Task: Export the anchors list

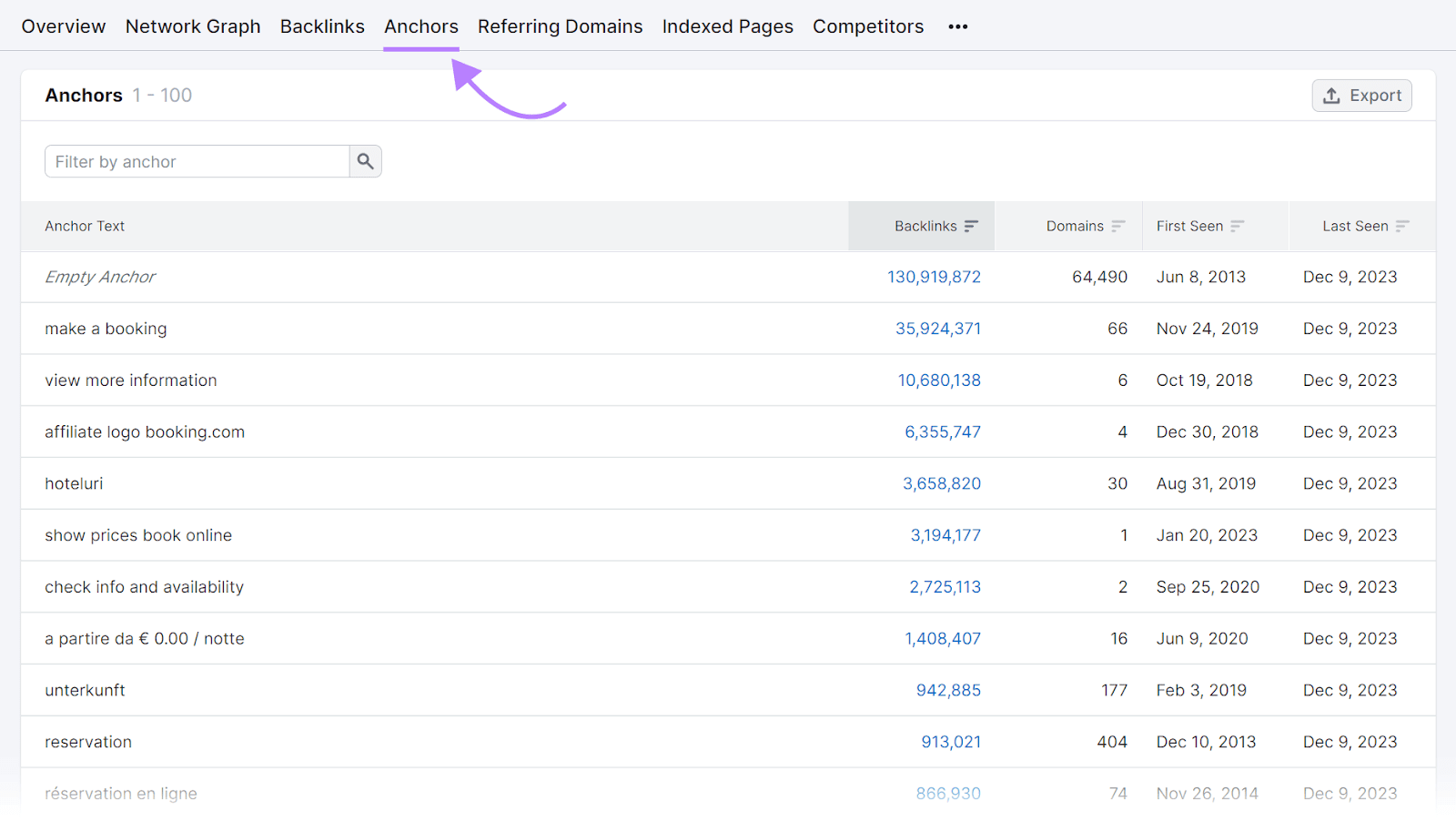Action: coord(1361,96)
